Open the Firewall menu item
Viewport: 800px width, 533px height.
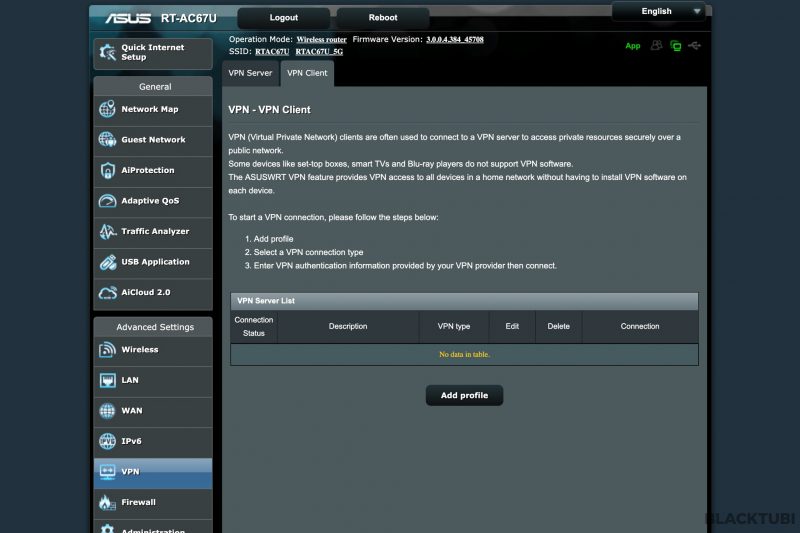[153, 502]
